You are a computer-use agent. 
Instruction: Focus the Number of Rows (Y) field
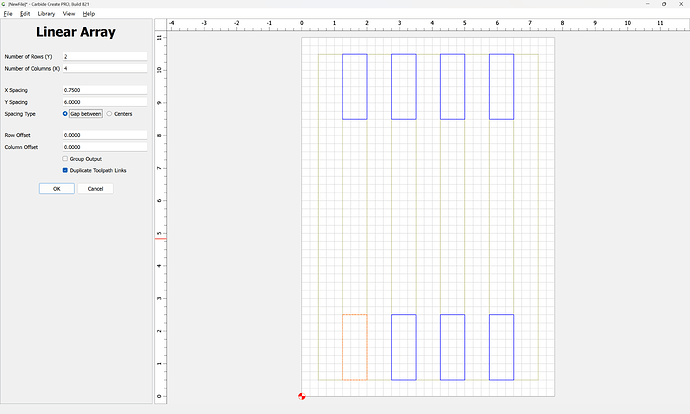pyautogui.click(x=104, y=57)
